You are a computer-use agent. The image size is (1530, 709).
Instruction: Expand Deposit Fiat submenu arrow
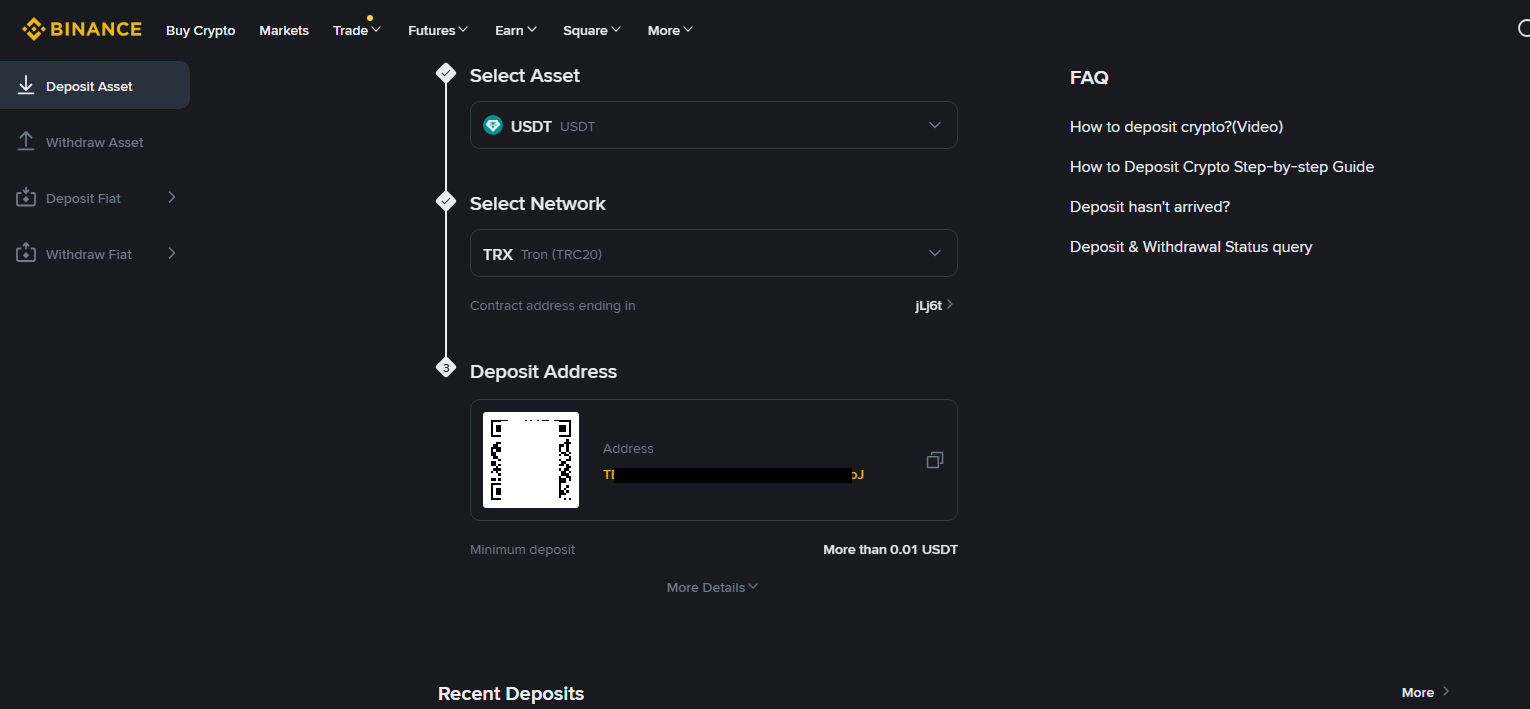click(x=172, y=197)
